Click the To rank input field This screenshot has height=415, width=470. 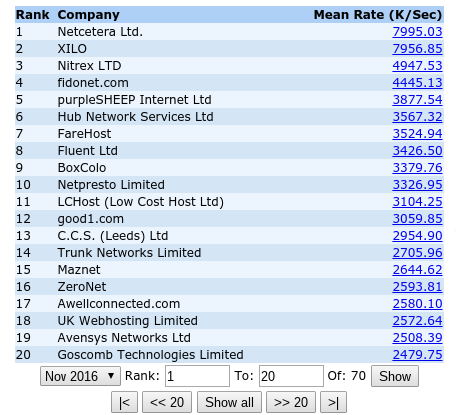pos(291,376)
